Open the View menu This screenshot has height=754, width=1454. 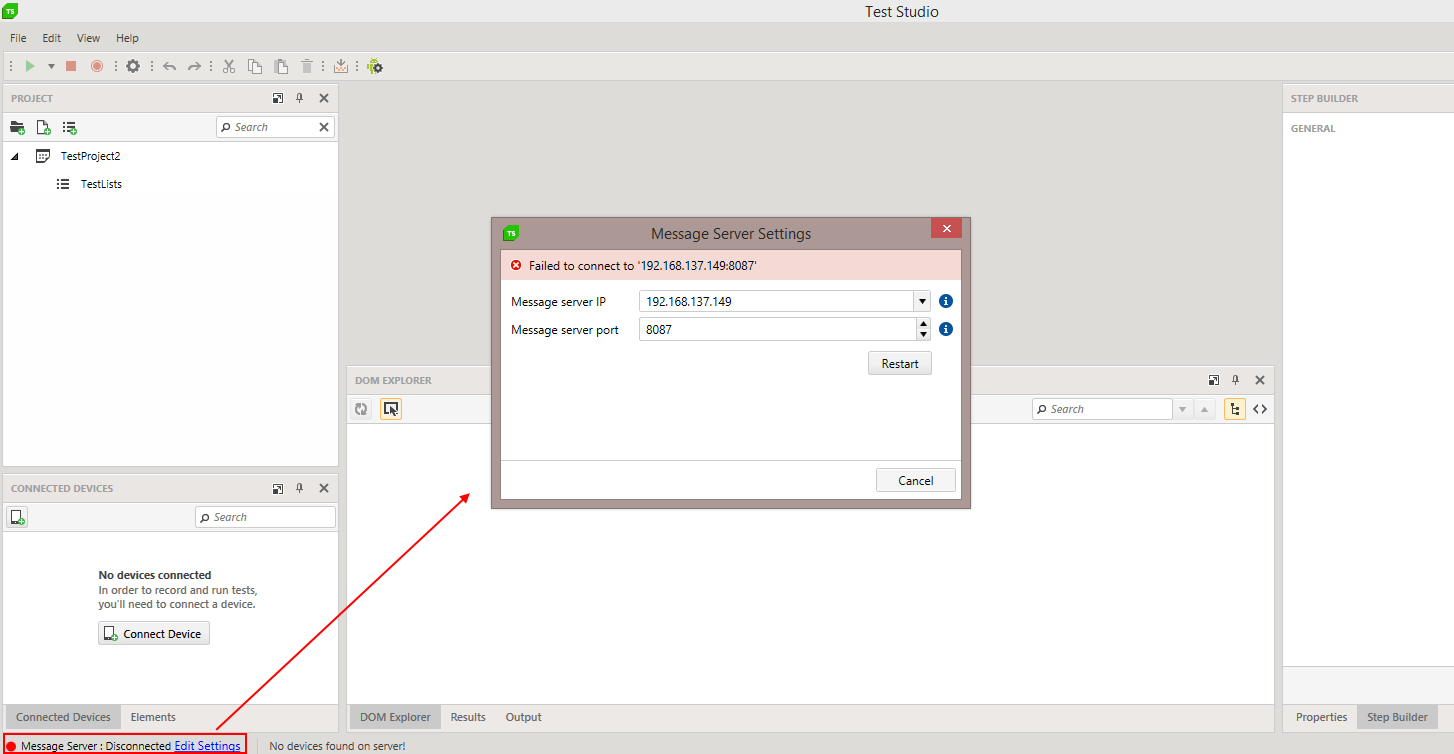pos(89,38)
